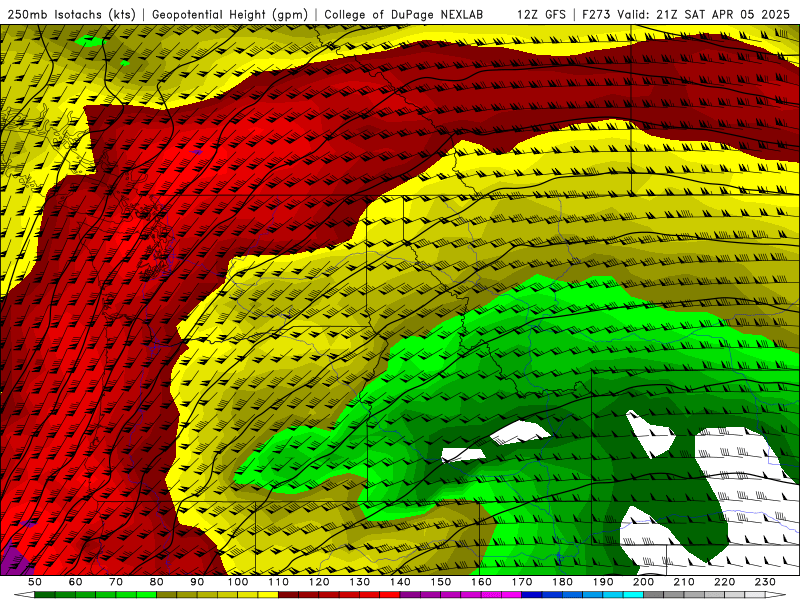Click the 'Geopotential Height (gpm)' title text
800x600 pixels.
click(x=230, y=15)
